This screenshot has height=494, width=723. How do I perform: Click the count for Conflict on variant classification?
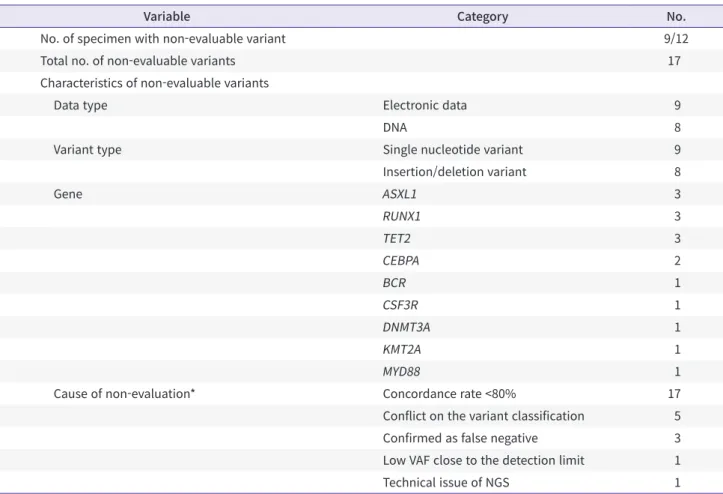[677, 416]
